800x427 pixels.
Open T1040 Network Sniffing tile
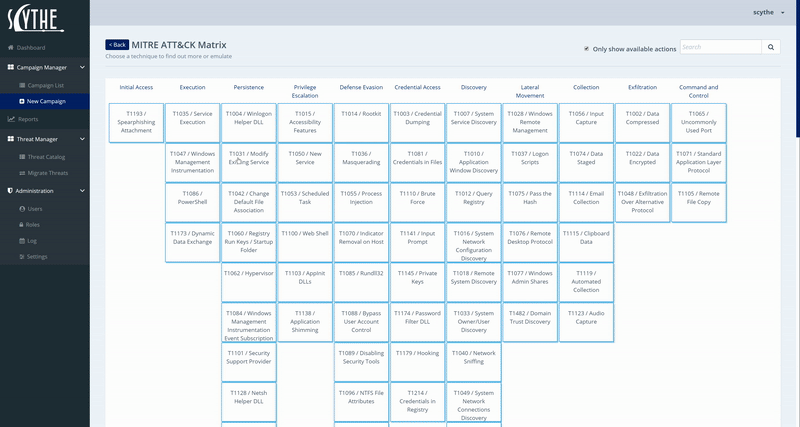[x=474, y=362]
